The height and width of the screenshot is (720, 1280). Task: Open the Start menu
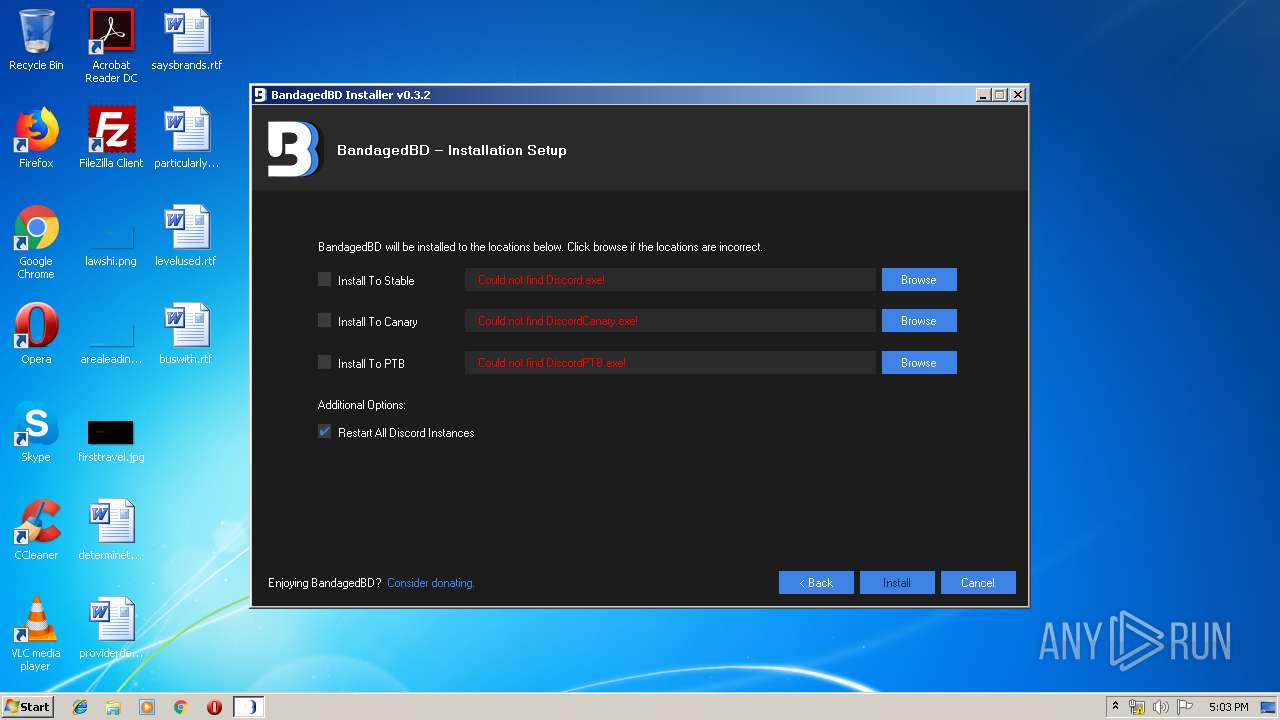click(x=27, y=707)
